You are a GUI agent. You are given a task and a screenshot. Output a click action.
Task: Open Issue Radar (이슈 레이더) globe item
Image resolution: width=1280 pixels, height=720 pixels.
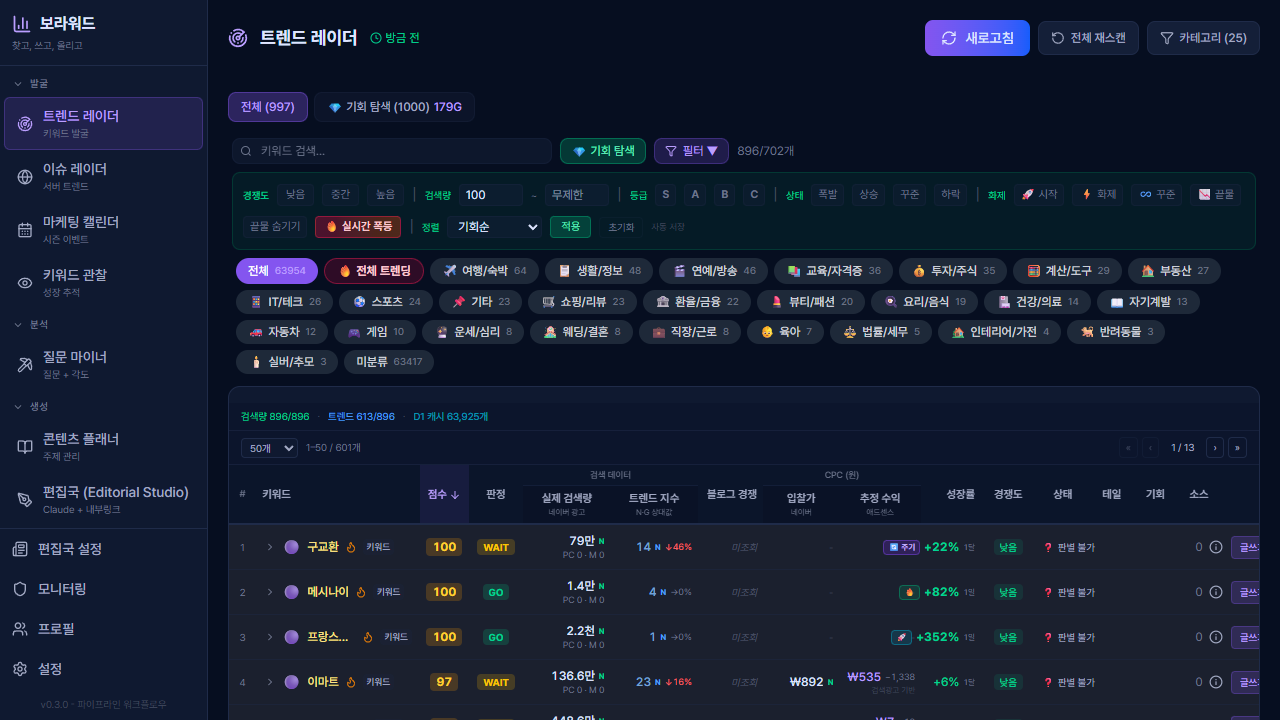[103, 176]
